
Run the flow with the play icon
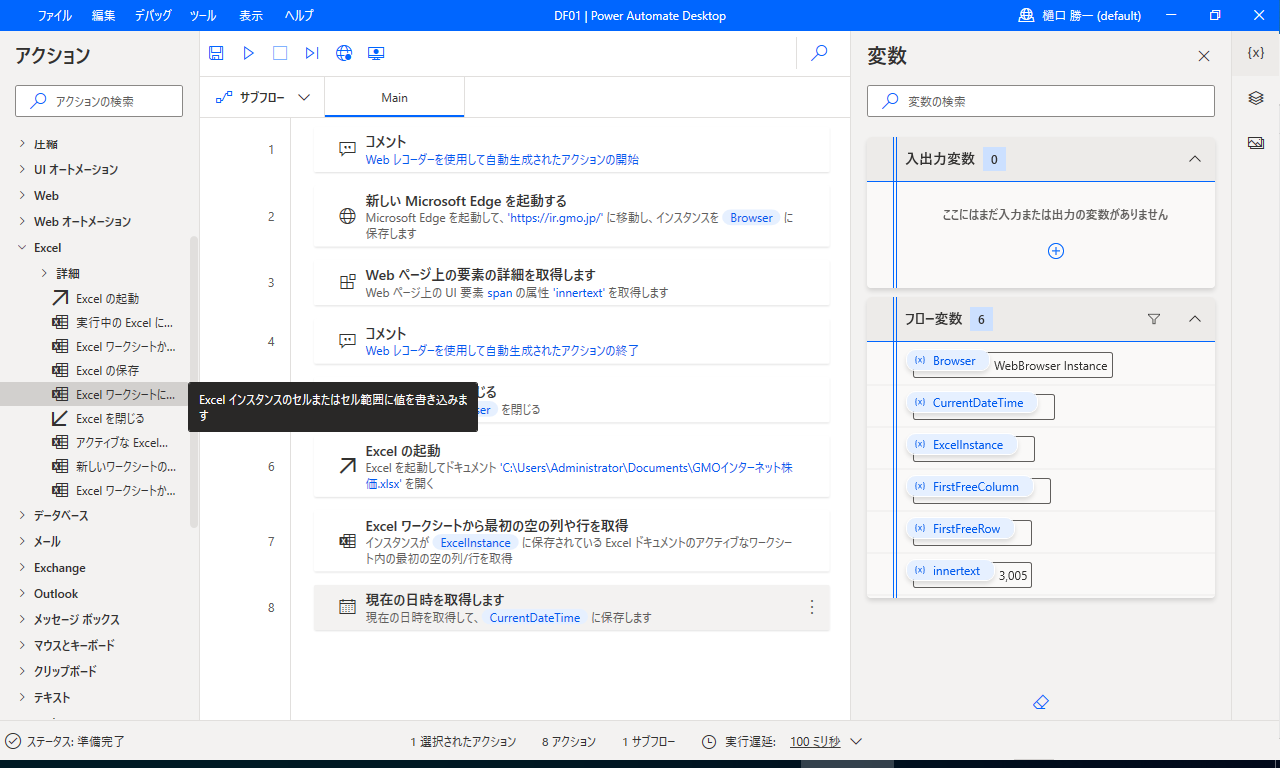[249, 53]
